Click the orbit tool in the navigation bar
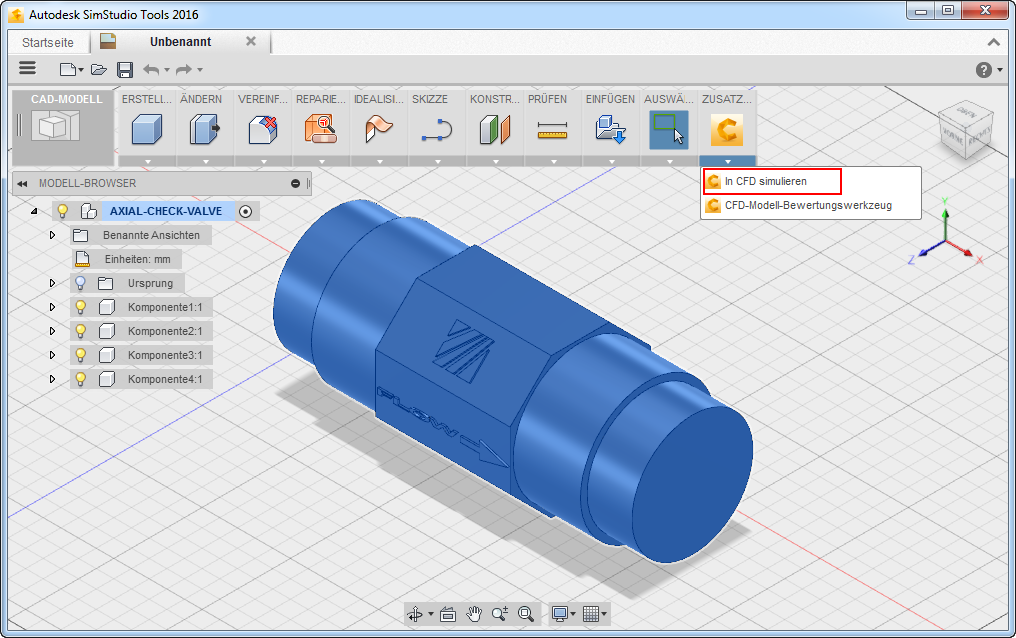 415,613
